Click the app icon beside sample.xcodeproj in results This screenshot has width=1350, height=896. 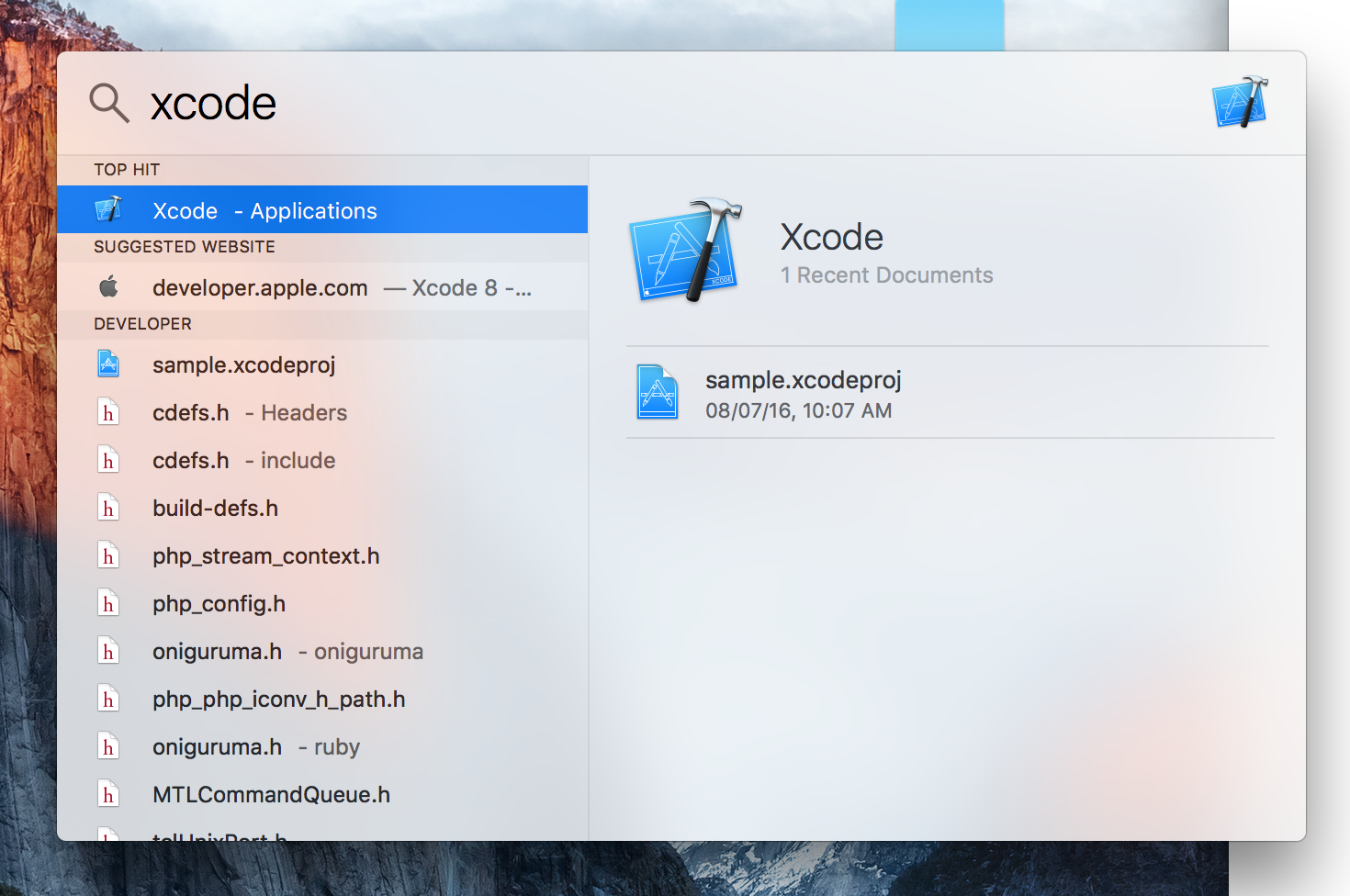[x=108, y=364]
